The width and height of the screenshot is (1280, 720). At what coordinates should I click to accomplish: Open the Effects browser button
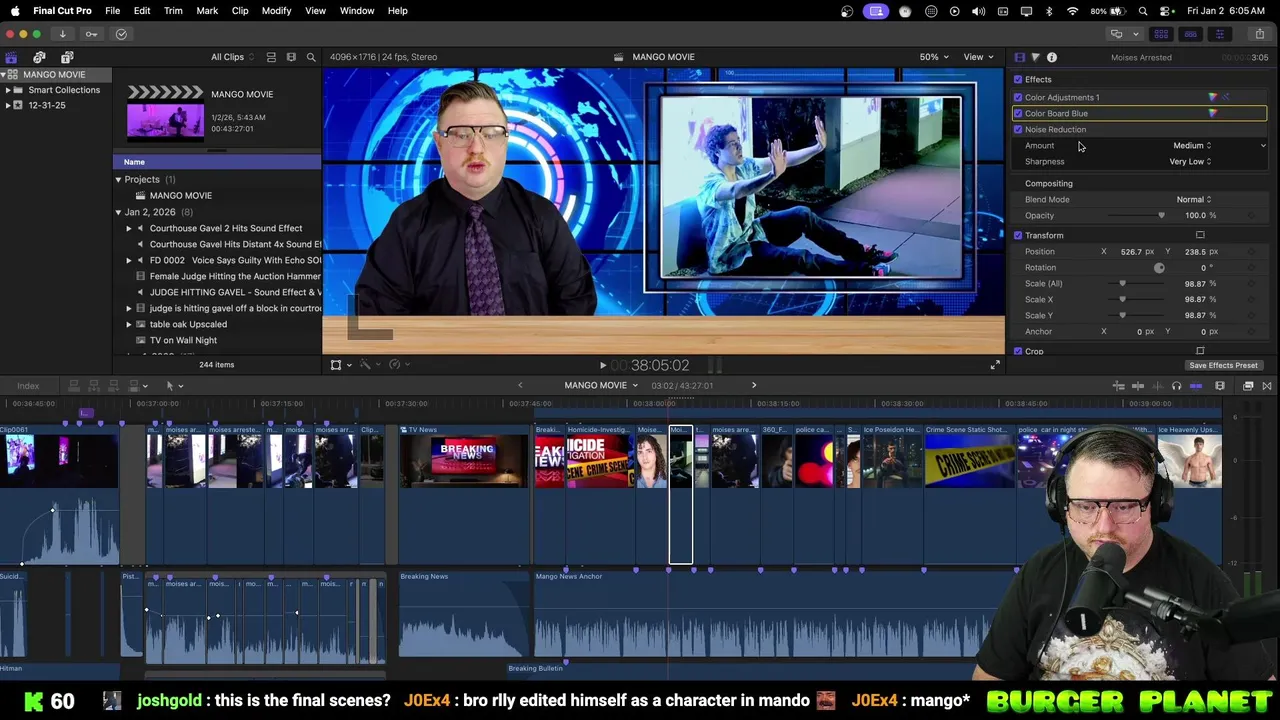click(1248, 386)
